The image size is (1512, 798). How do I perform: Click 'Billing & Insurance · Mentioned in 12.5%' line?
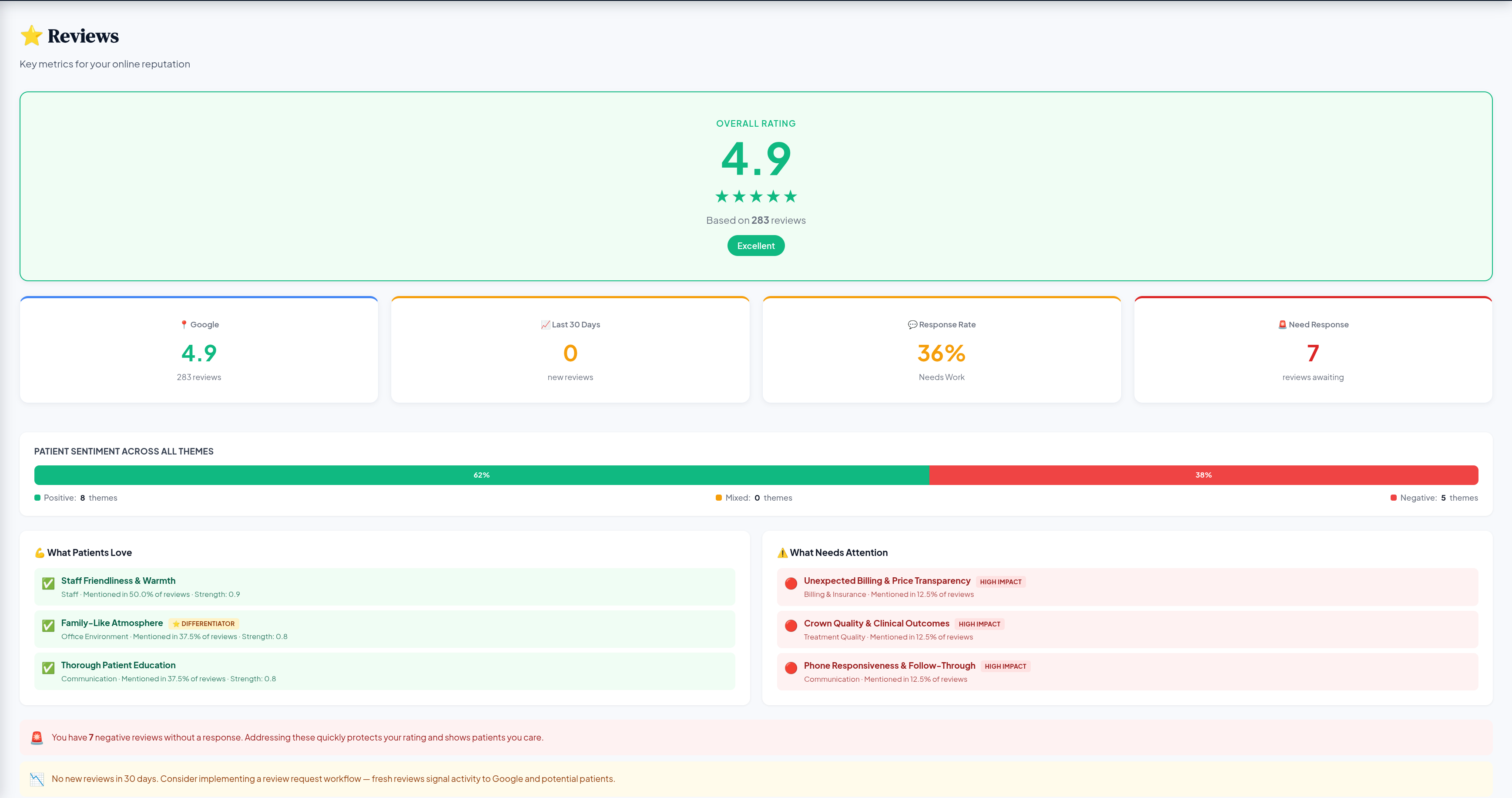pos(888,594)
